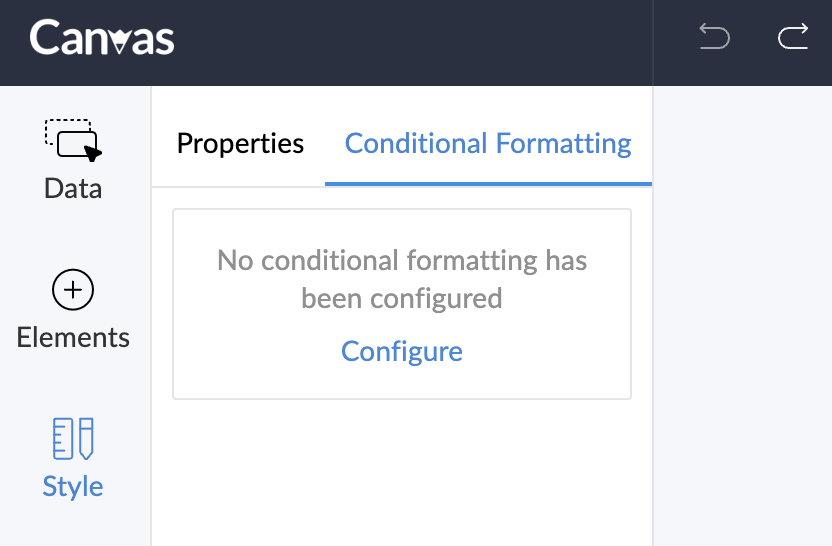The height and width of the screenshot is (546, 832).
Task: Select the Conditional Formatting tab
Action: tap(488, 144)
